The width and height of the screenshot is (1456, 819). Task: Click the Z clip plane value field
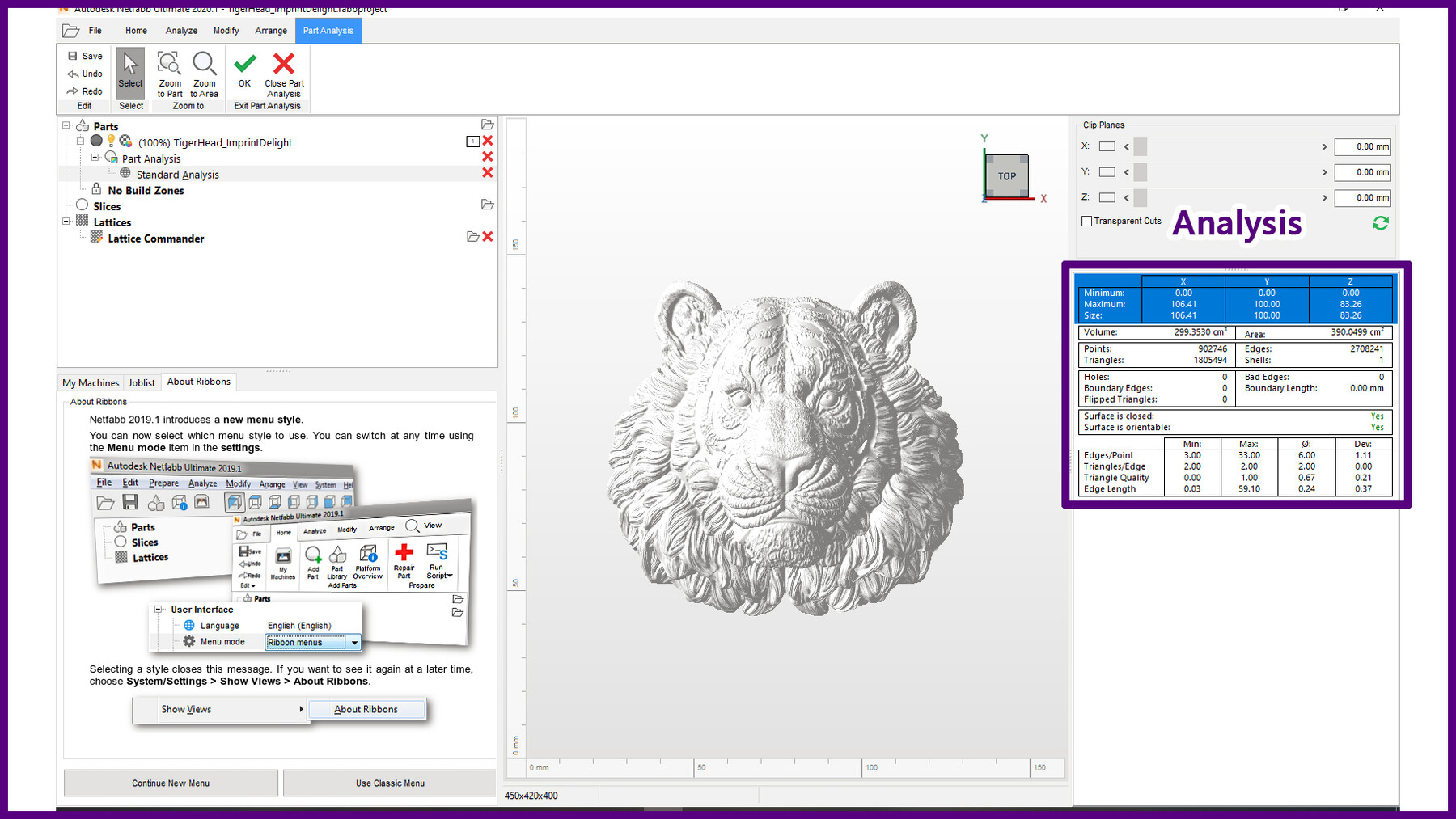tap(1363, 197)
